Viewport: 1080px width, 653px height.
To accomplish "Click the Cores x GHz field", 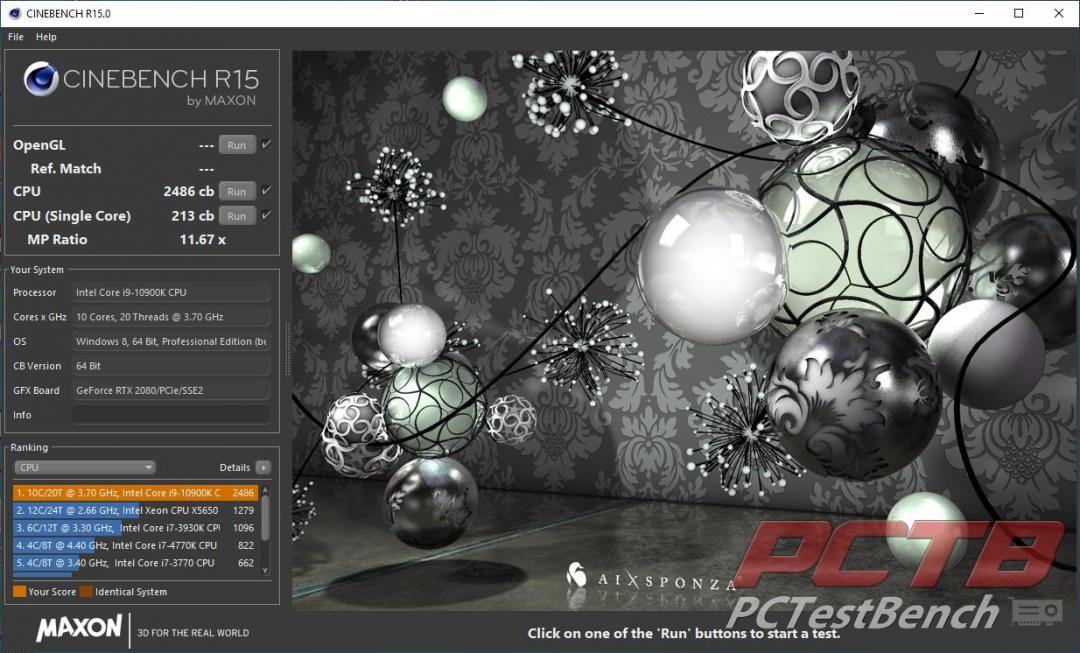I will point(171,317).
